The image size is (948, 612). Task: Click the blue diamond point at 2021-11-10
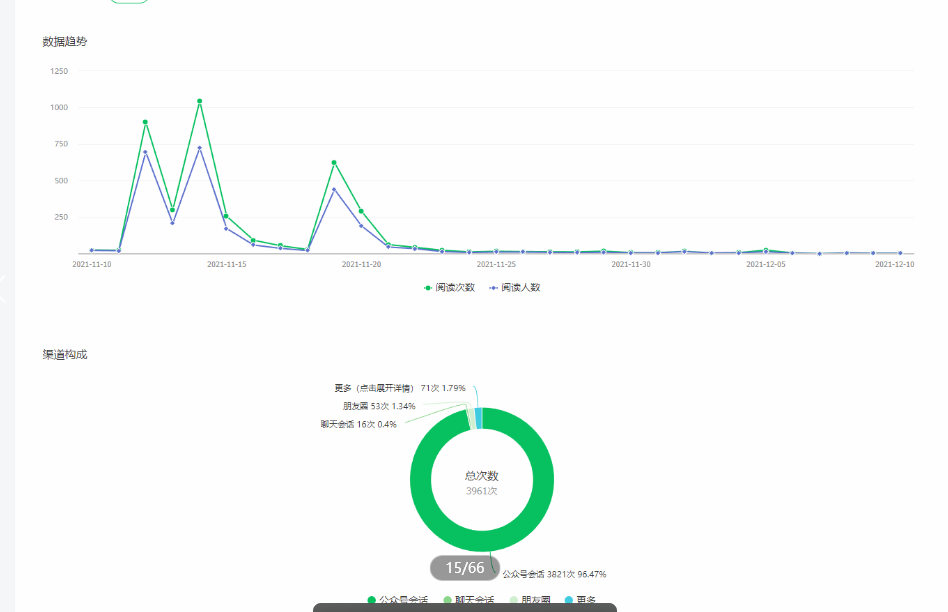[x=92, y=250]
